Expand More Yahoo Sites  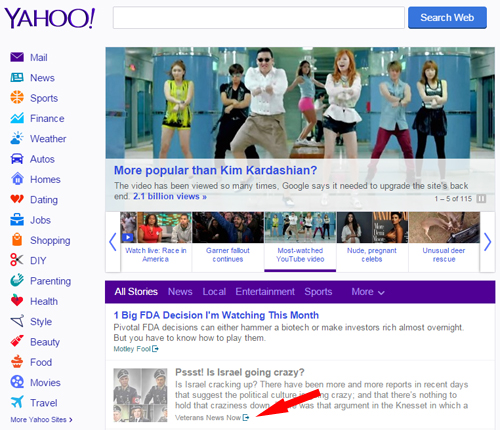(x=41, y=420)
